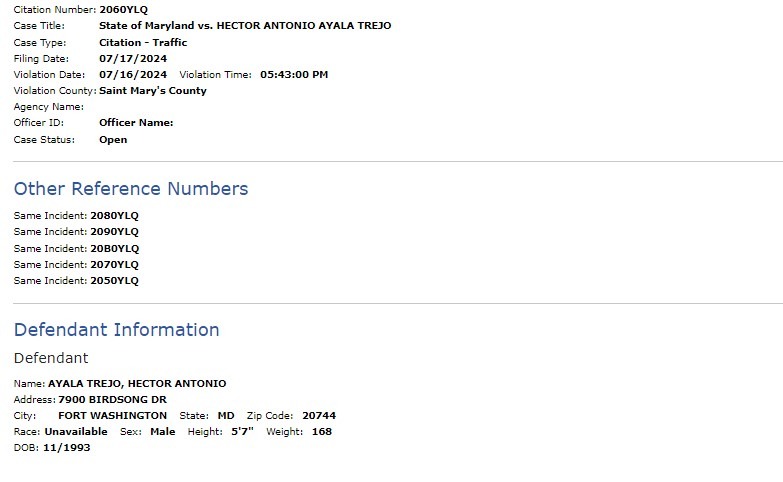Screen dimensions: 783x482
Task: Click the address 7900 BIRDSONG DR
Action: [112, 400]
